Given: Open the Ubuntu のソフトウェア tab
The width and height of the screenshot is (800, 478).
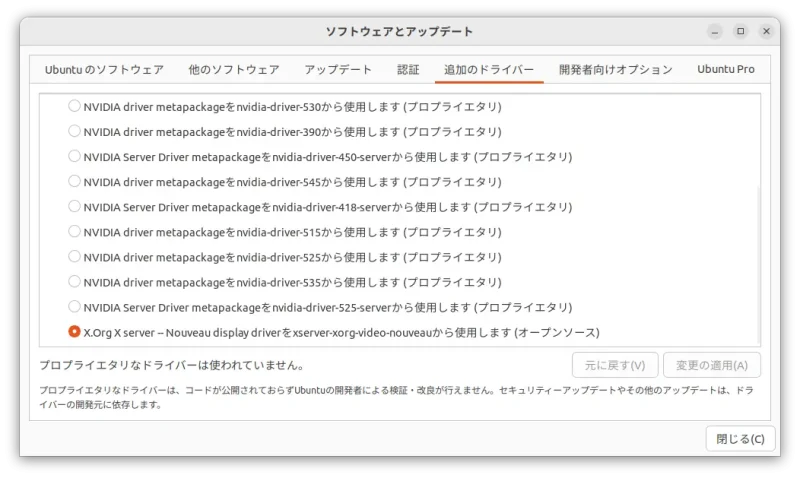Looking at the screenshot, I should coord(104,69).
